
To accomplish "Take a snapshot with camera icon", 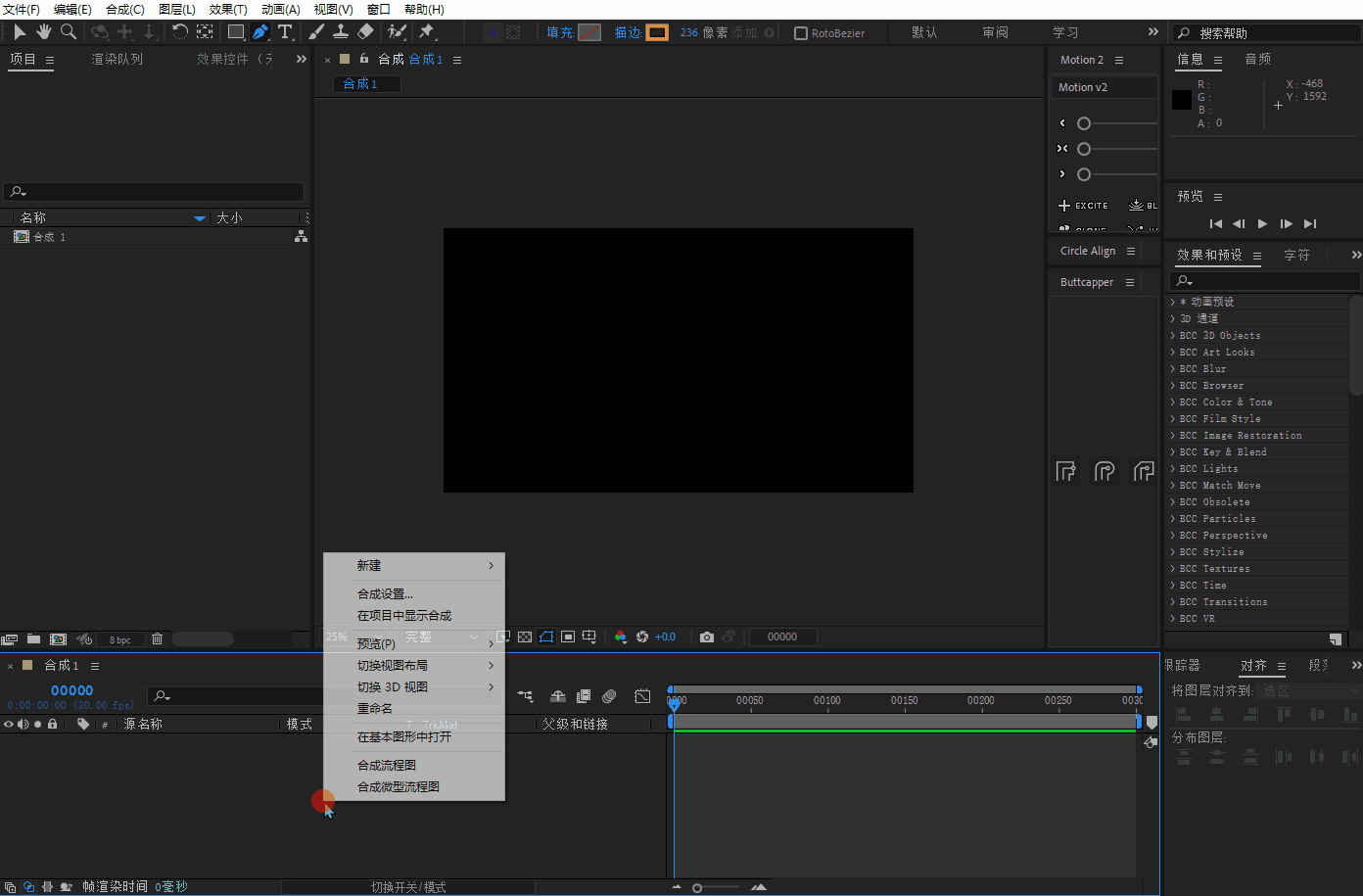I will (x=707, y=637).
